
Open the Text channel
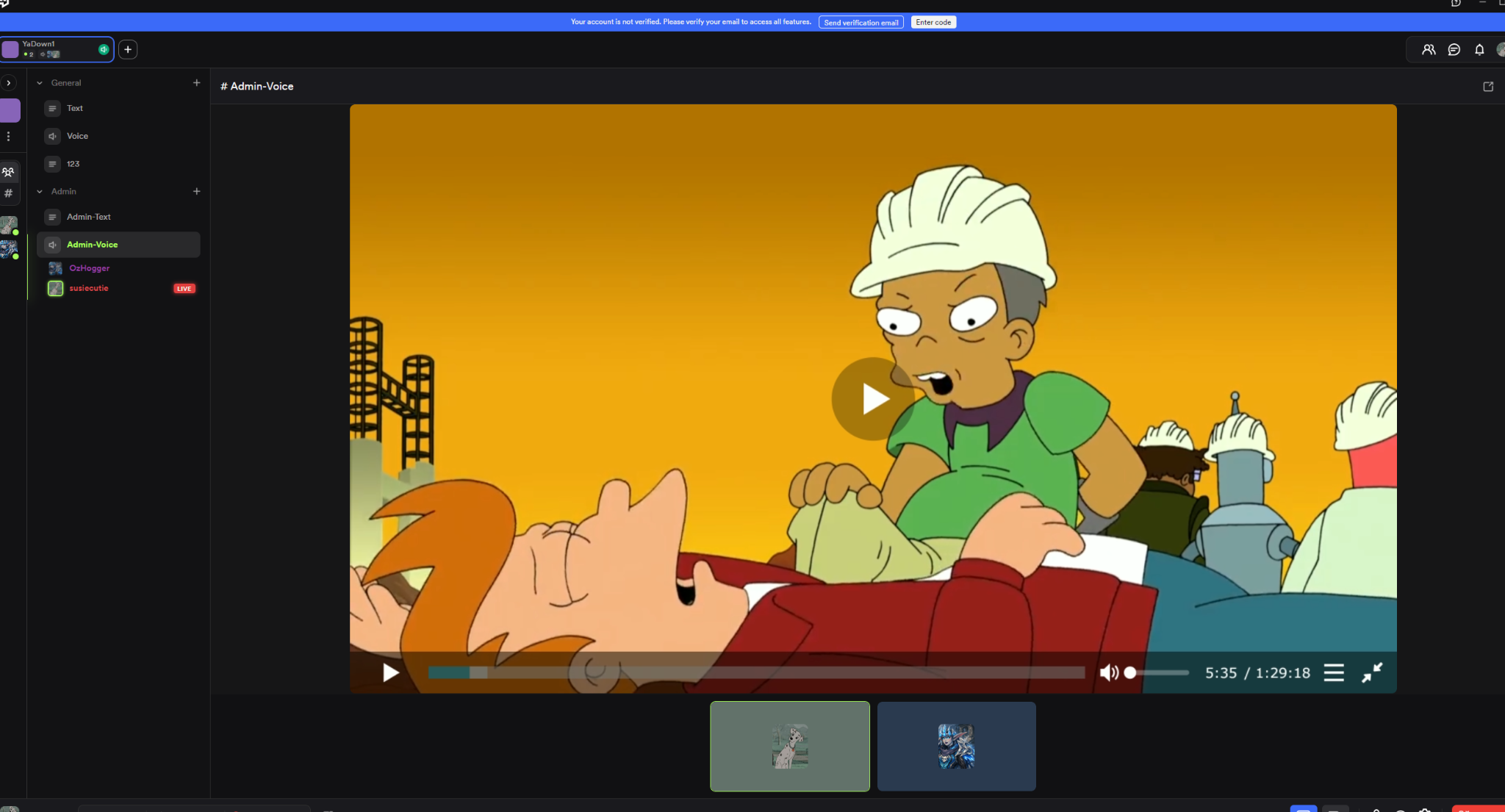(118, 108)
